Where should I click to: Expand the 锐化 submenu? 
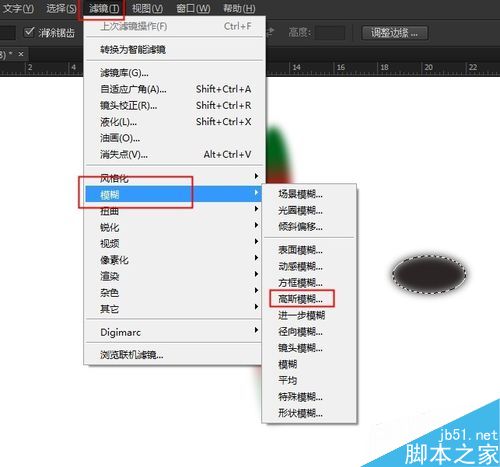tap(174, 227)
